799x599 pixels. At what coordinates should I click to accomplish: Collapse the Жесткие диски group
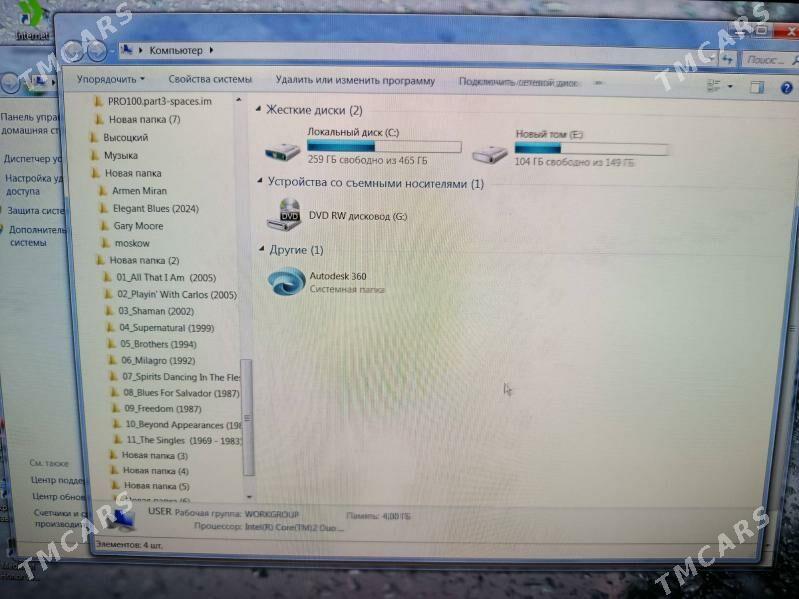pos(260,110)
